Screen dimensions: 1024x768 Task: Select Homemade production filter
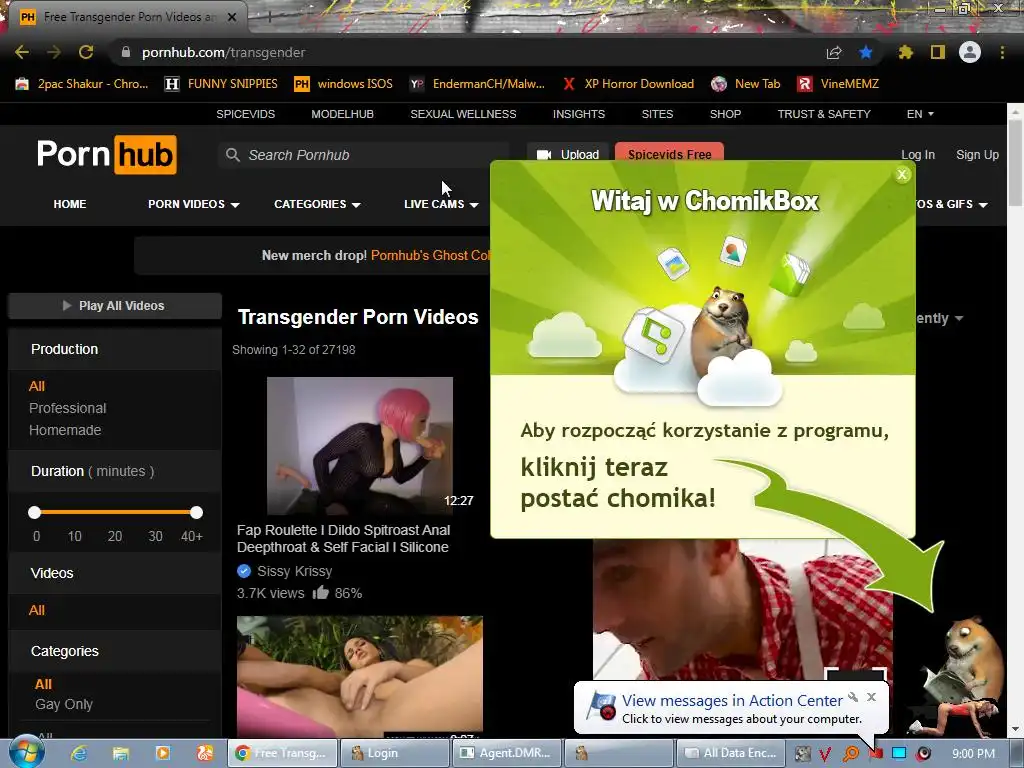65,430
